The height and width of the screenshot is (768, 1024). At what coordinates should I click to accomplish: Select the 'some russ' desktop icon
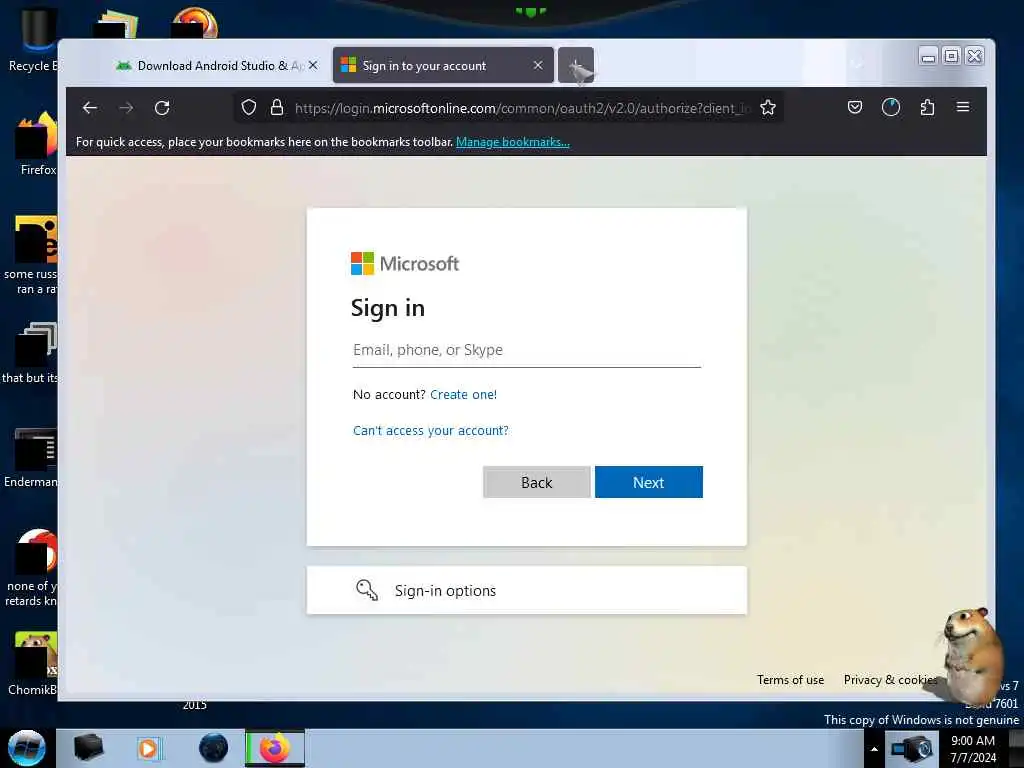pos(31,255)
